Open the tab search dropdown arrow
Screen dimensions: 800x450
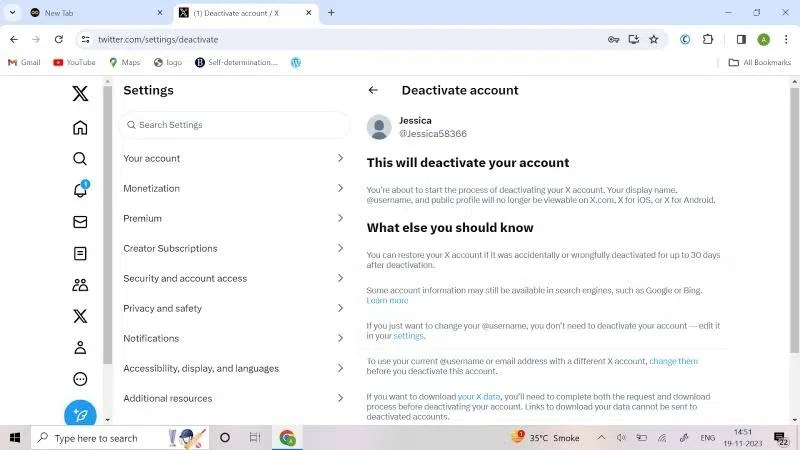click(12, 13)
